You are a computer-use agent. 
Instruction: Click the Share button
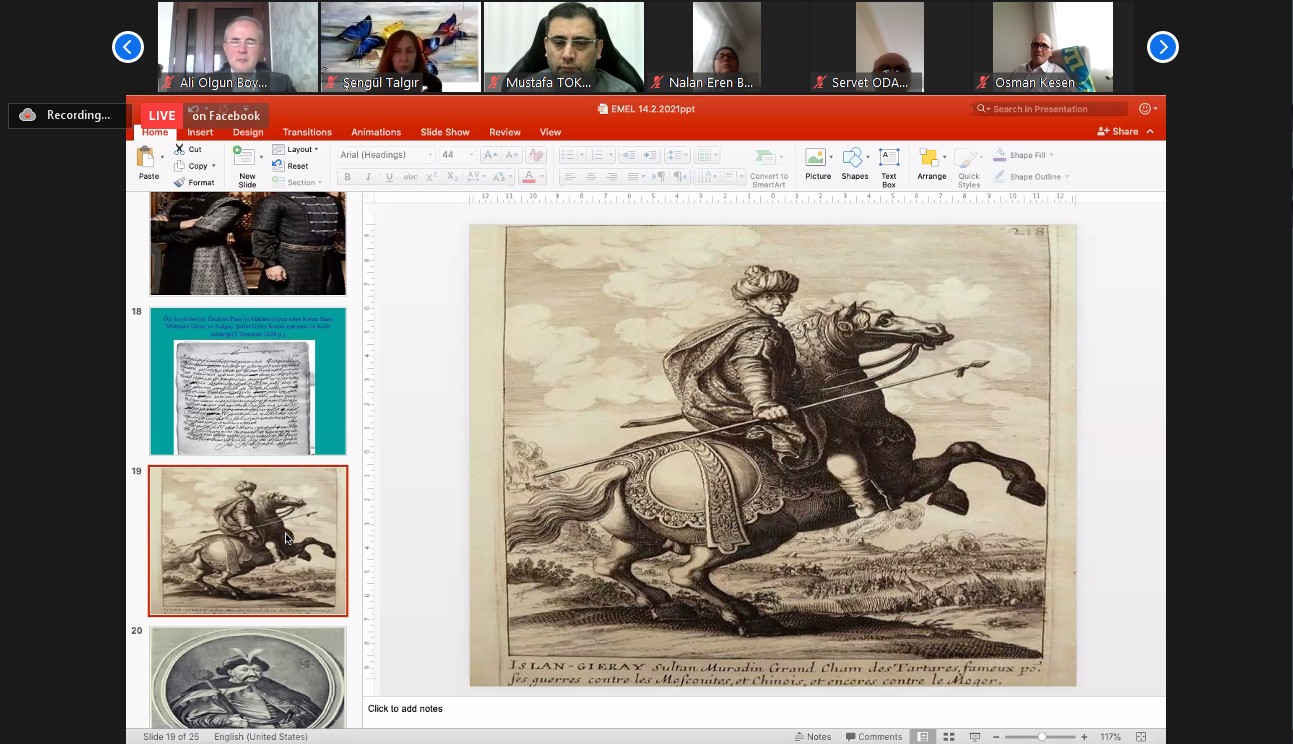pyautogui.click(x=1118, y=131)
